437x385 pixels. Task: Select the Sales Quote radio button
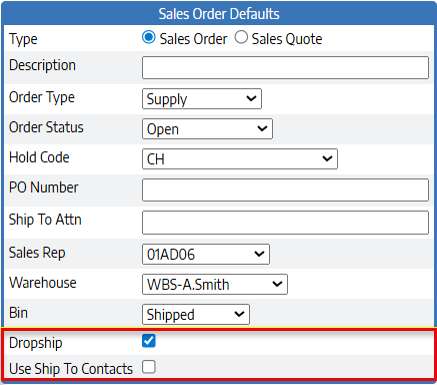click(241, 37)
